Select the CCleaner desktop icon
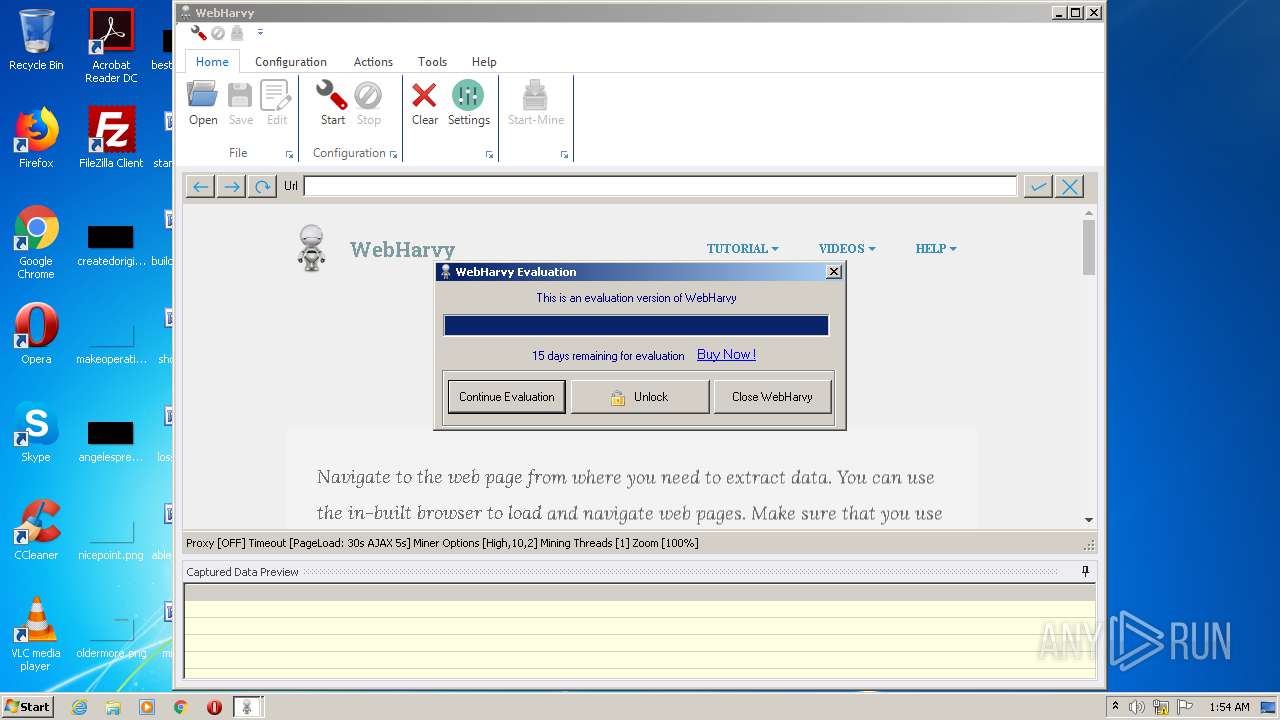The image size is (1280, 720). tap(36, 530)
